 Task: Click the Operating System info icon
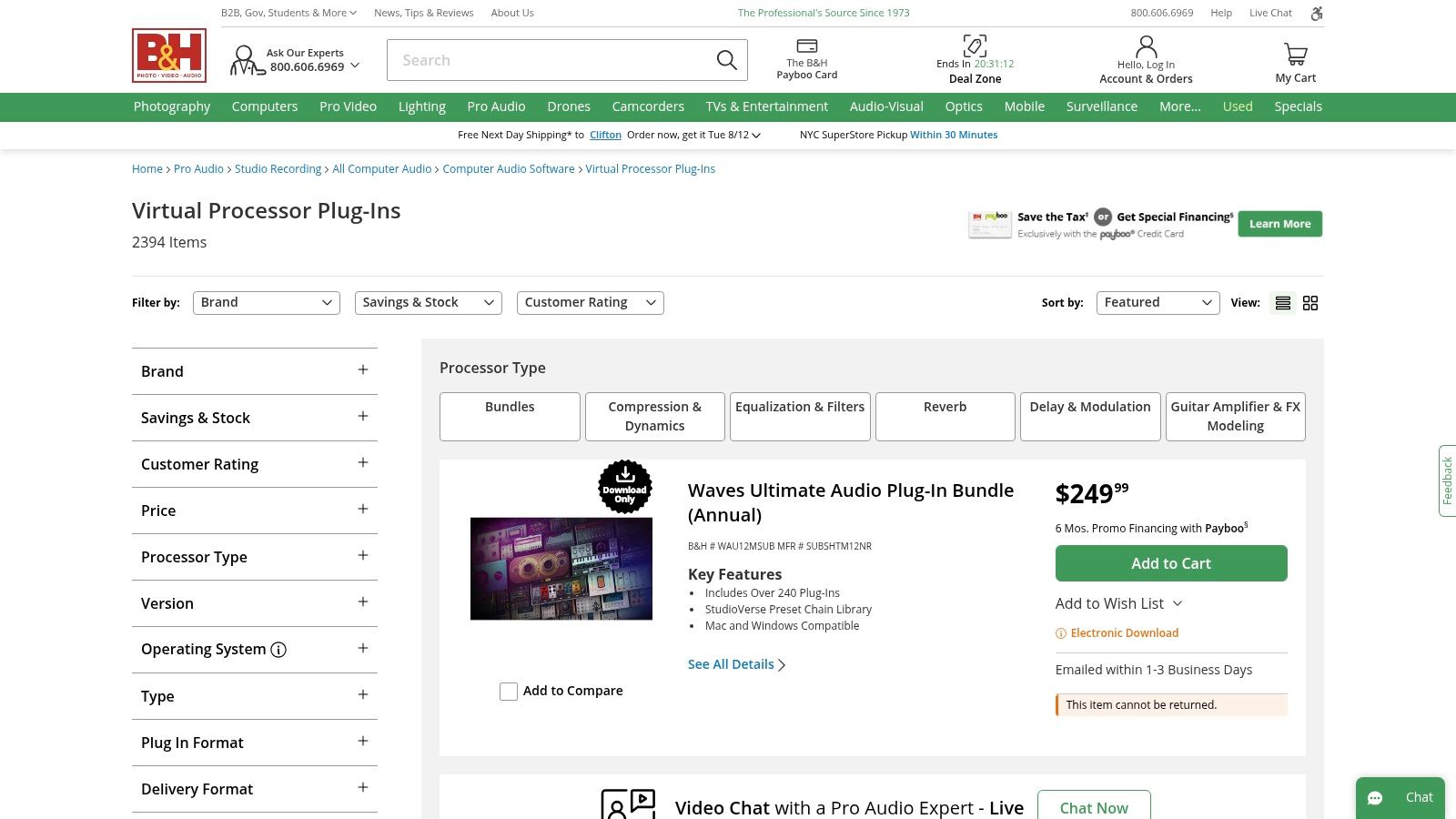[278, 650]
